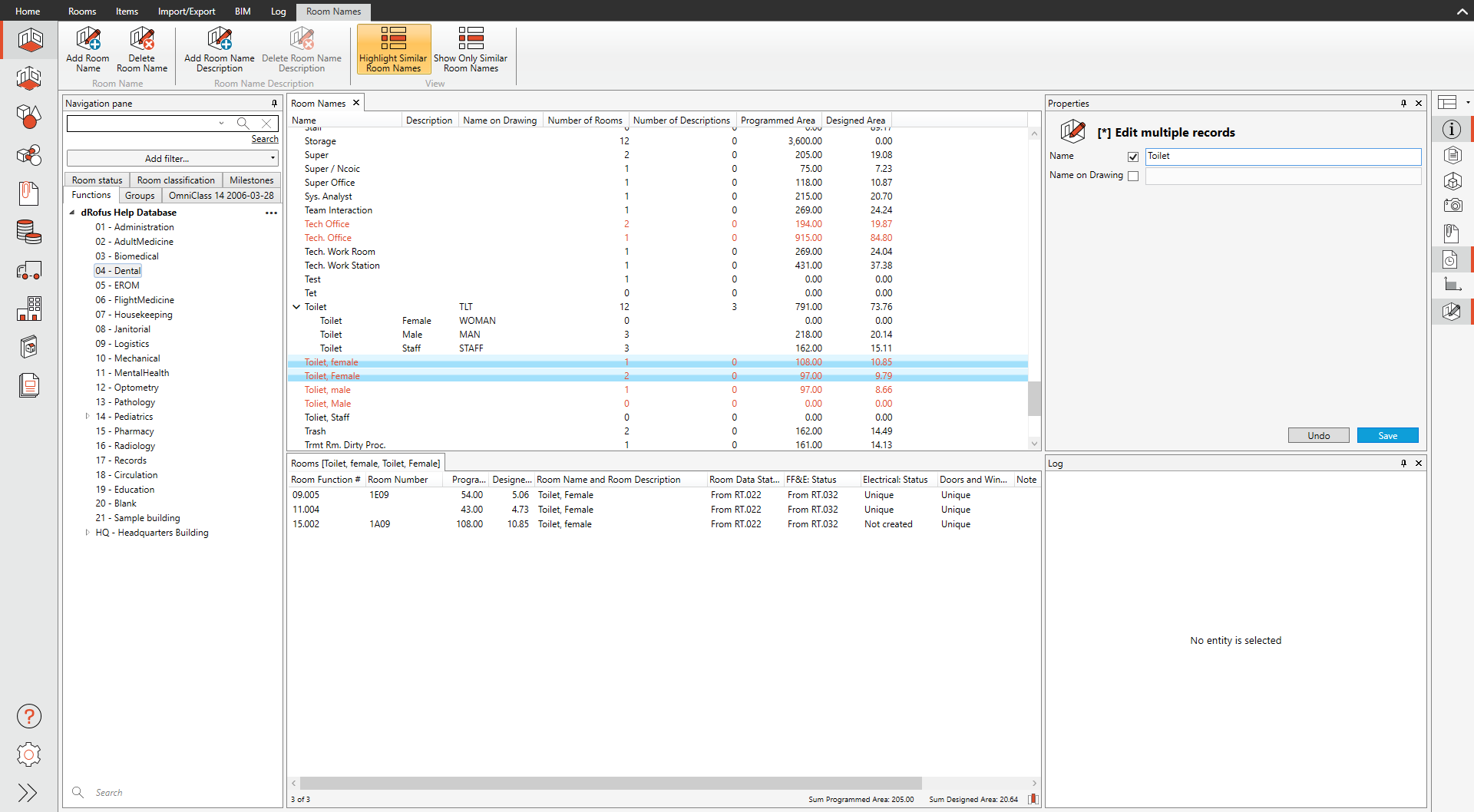The height and width of the screenshot is (812, 1474).
Task: Click the Save button
Action: tap(1387, 435)
